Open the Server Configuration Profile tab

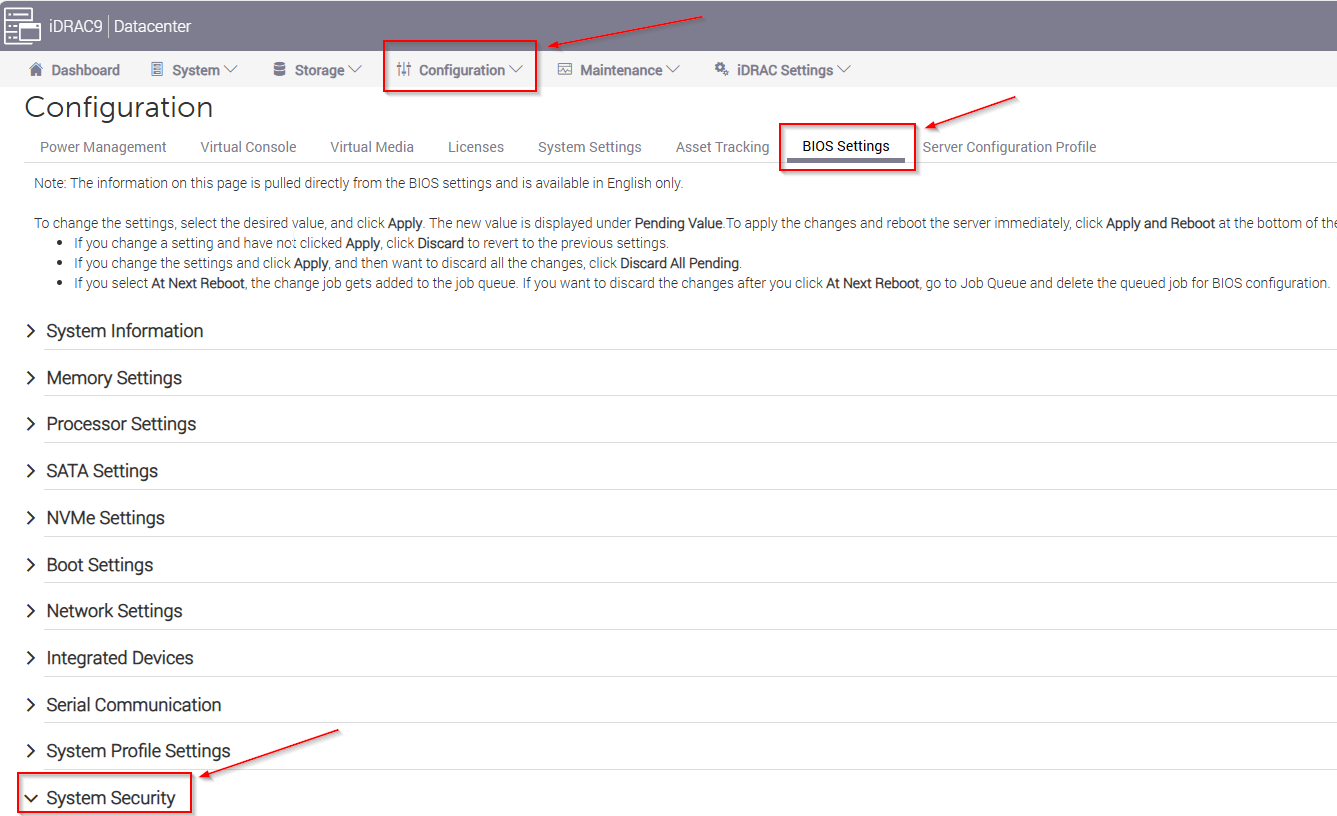coord(1009,147)
